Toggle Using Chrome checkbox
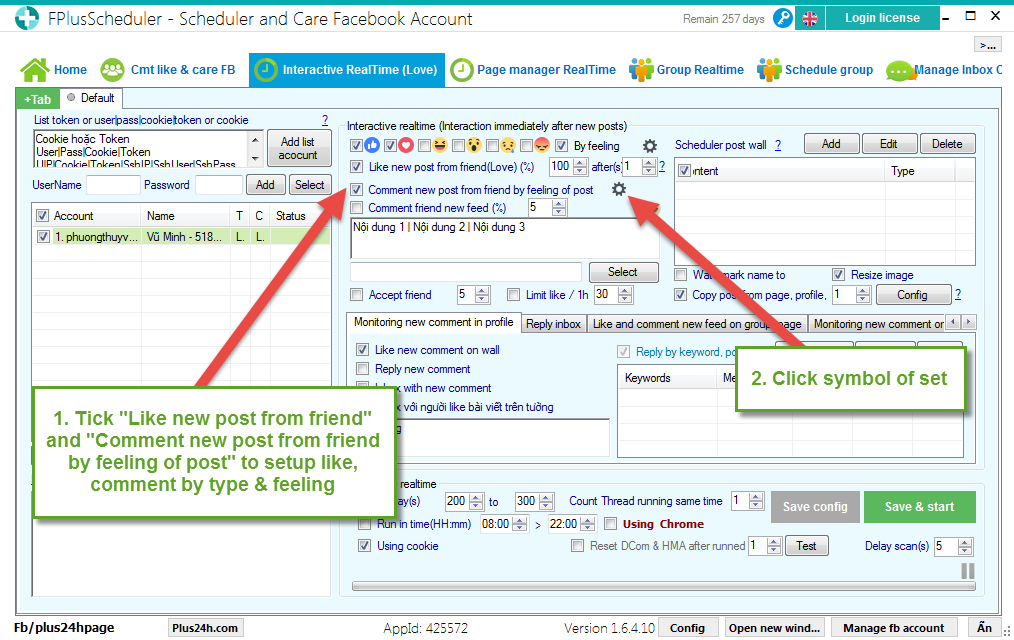The height and width of the screenshot is (640, 1014). [610, 524]
